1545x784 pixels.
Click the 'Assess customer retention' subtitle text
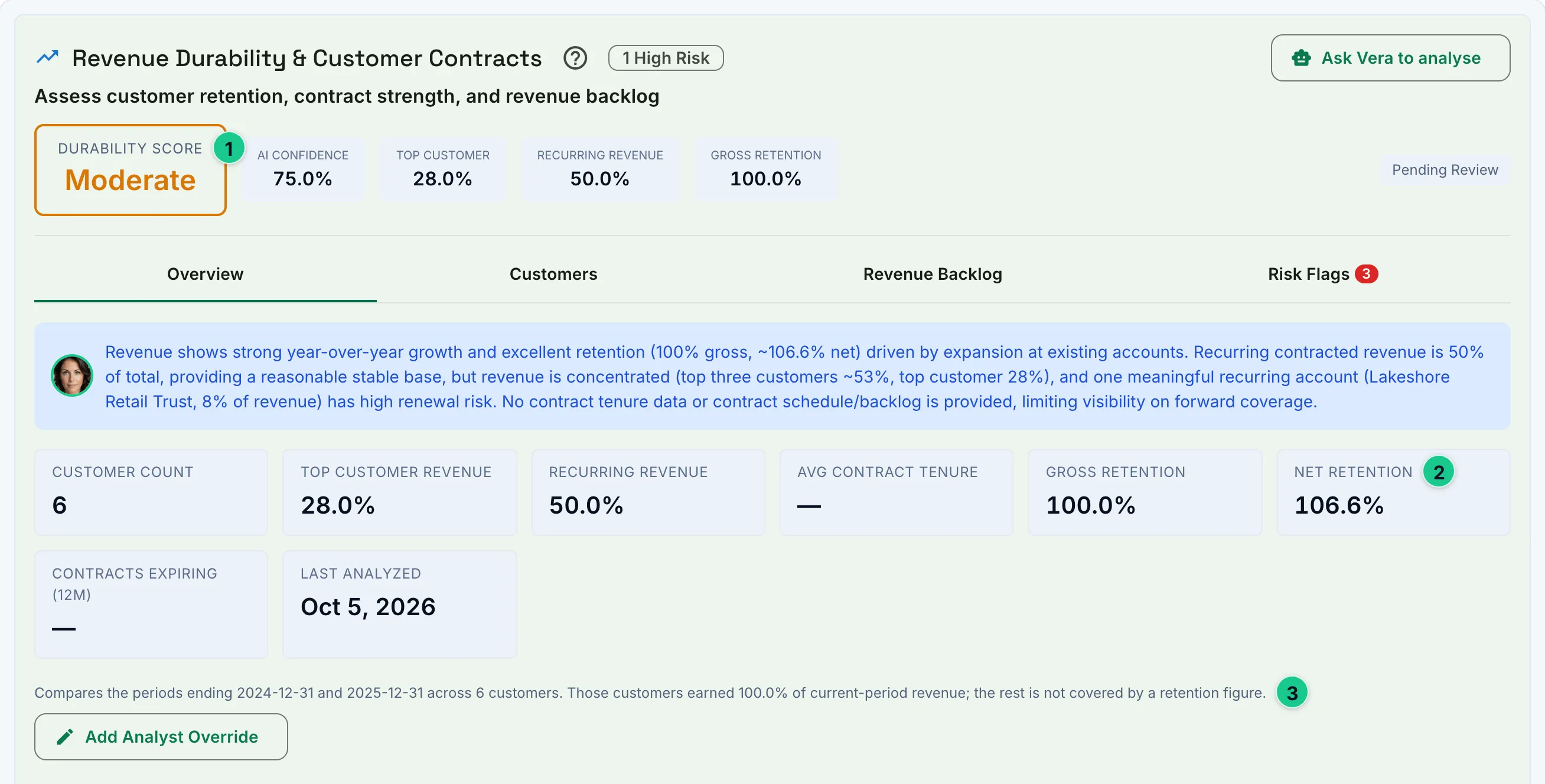pos(347,96)
